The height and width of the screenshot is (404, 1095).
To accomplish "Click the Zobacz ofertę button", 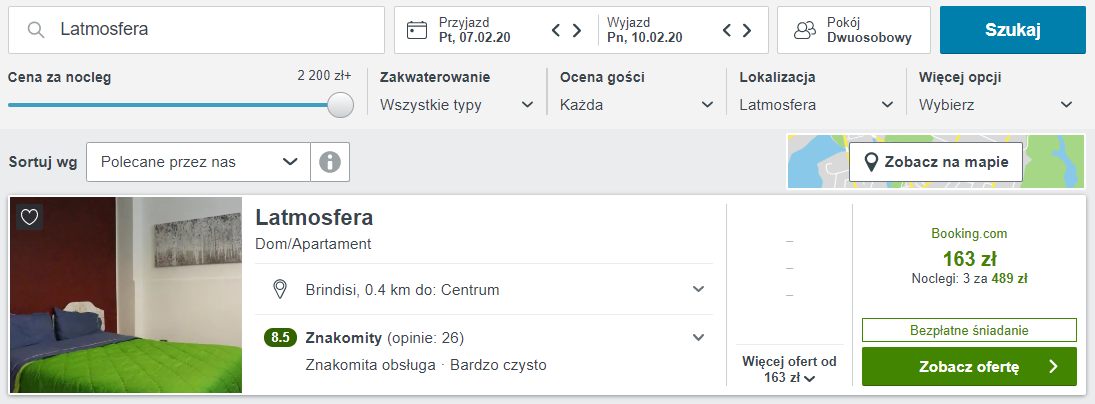I will tap(968, 367).
